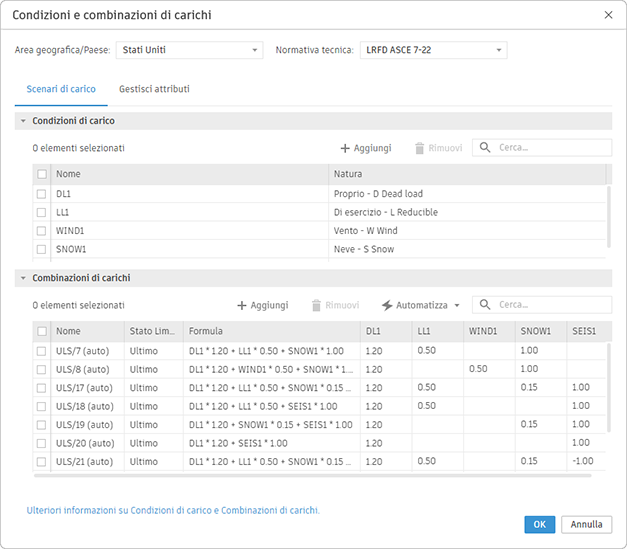Open the Normativa tecnica dropdown
The width and height of the screenshot is (627, 549).
pos(433,50)
